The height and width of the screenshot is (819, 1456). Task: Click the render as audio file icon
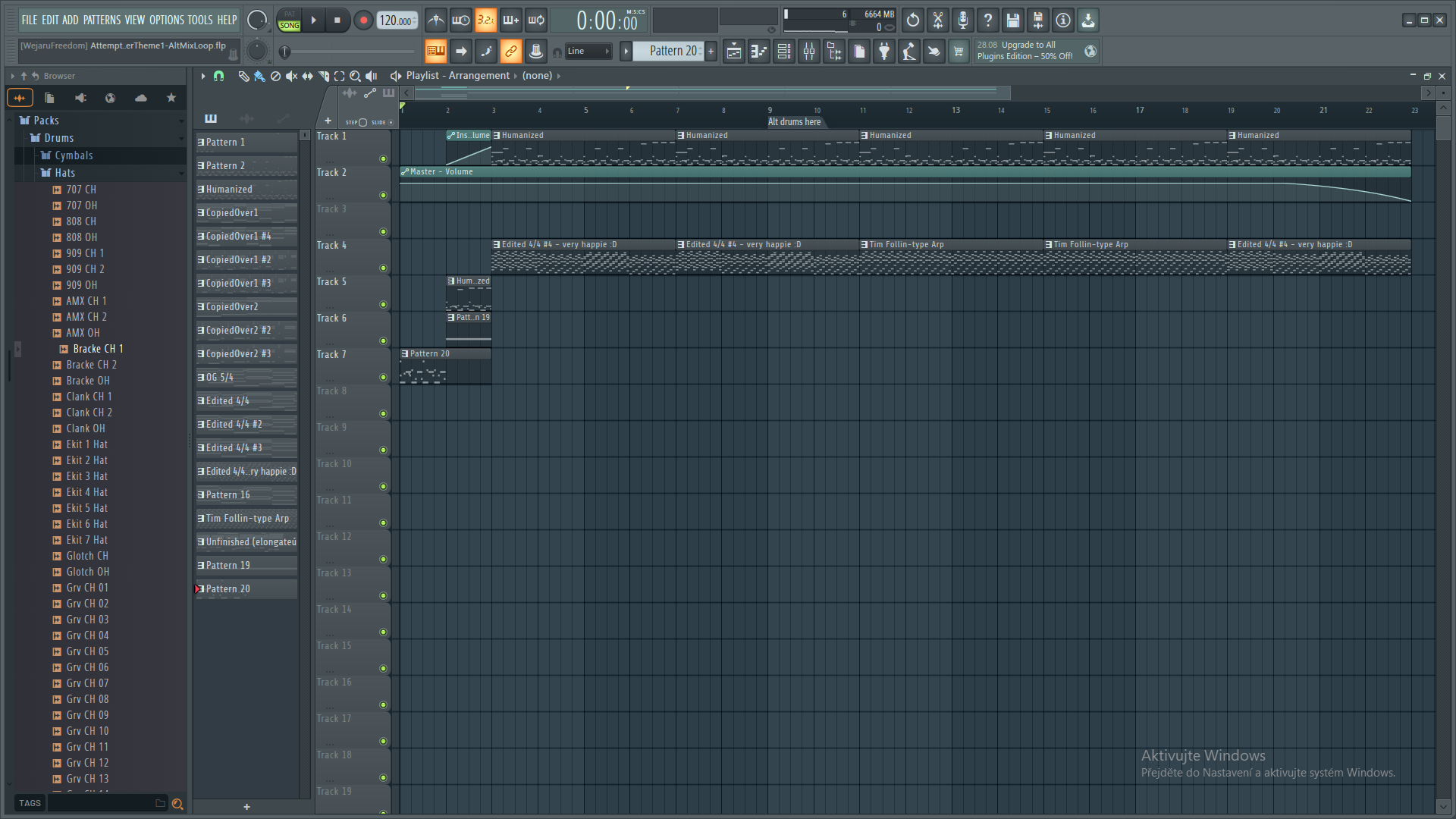click(x=1038, y=20)
